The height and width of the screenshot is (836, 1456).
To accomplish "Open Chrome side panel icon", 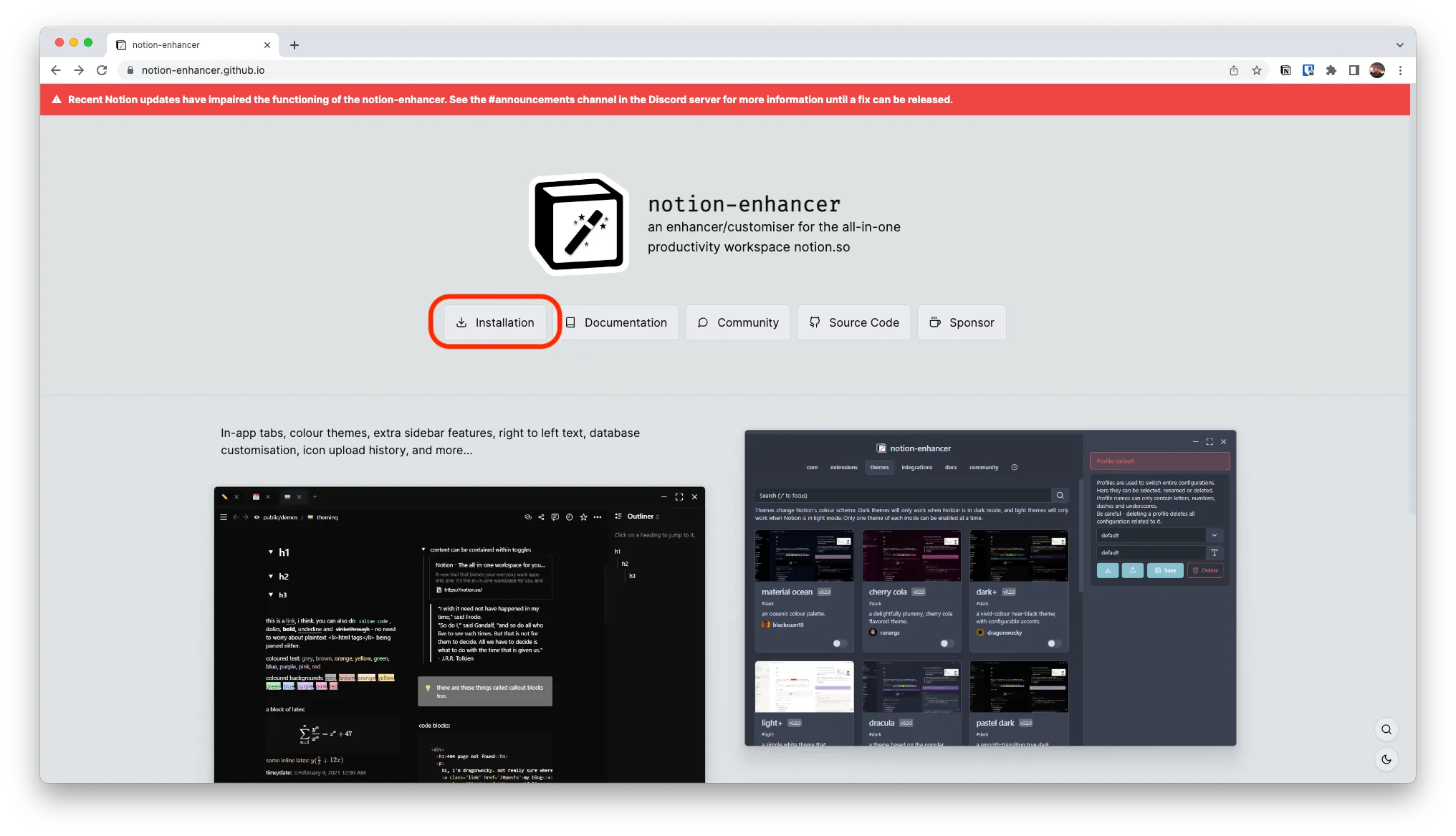I will tap(1354, 70).
